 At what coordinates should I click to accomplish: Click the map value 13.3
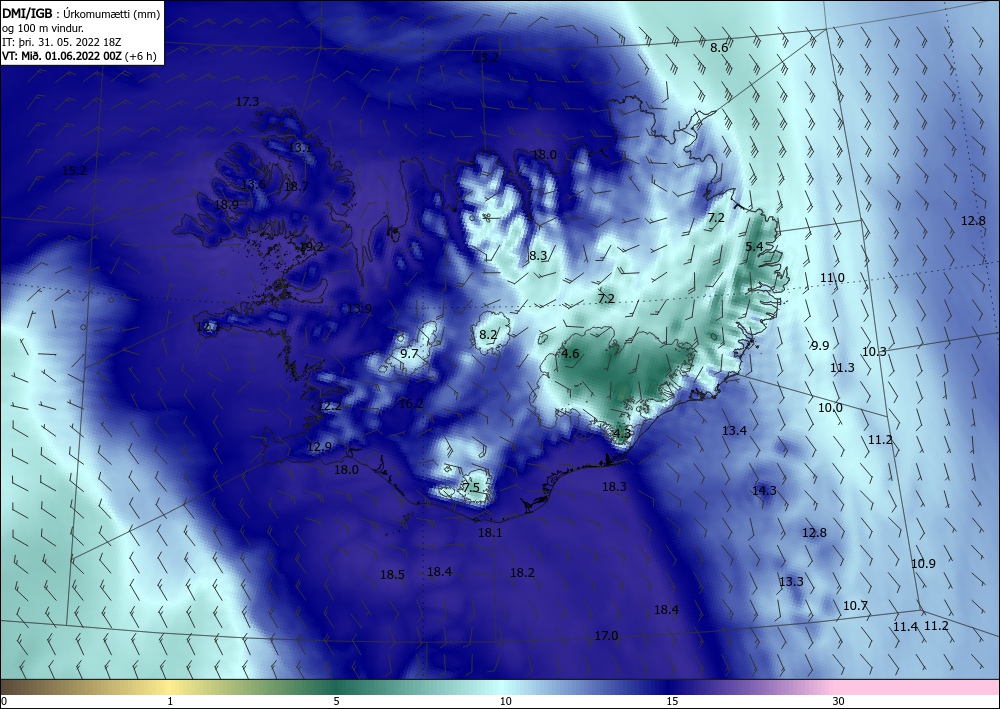pos(791,582)
